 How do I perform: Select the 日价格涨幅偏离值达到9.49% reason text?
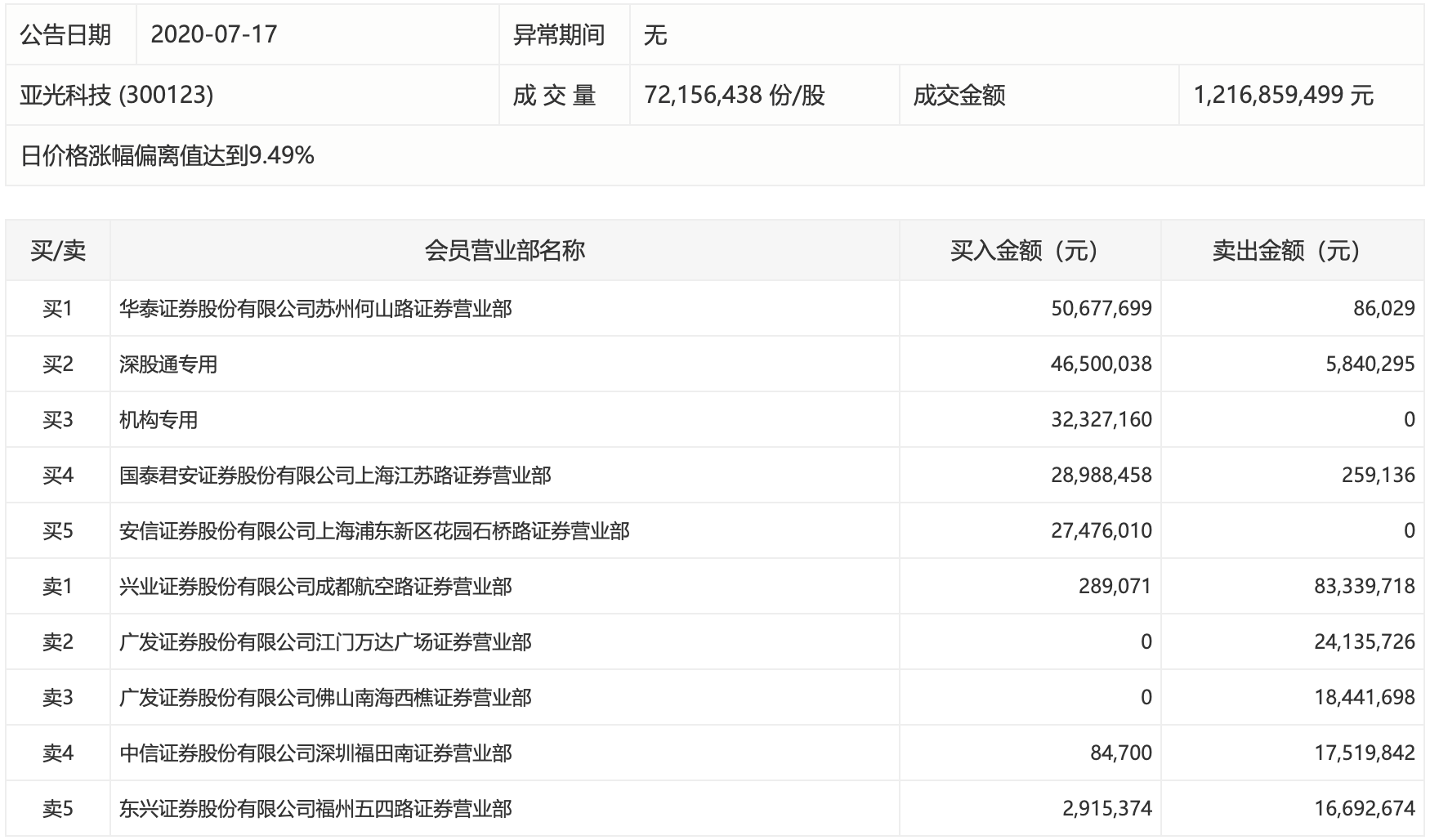click(167, 155)
